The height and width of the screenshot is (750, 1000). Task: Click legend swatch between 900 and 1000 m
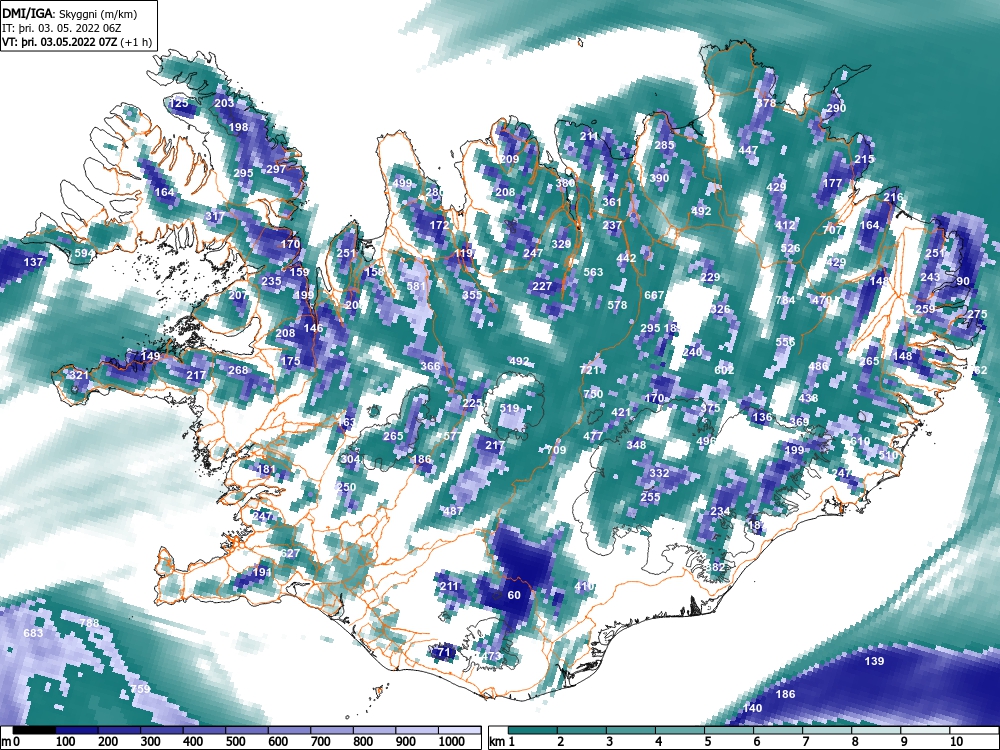(x=417, y=730)
